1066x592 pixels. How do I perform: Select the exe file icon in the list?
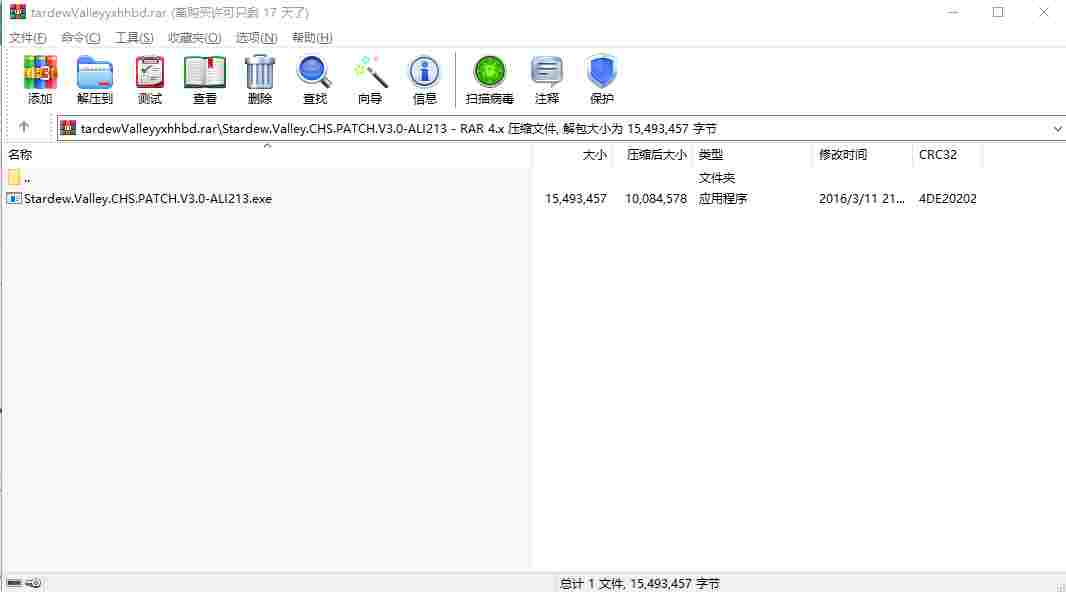point(14,198)
